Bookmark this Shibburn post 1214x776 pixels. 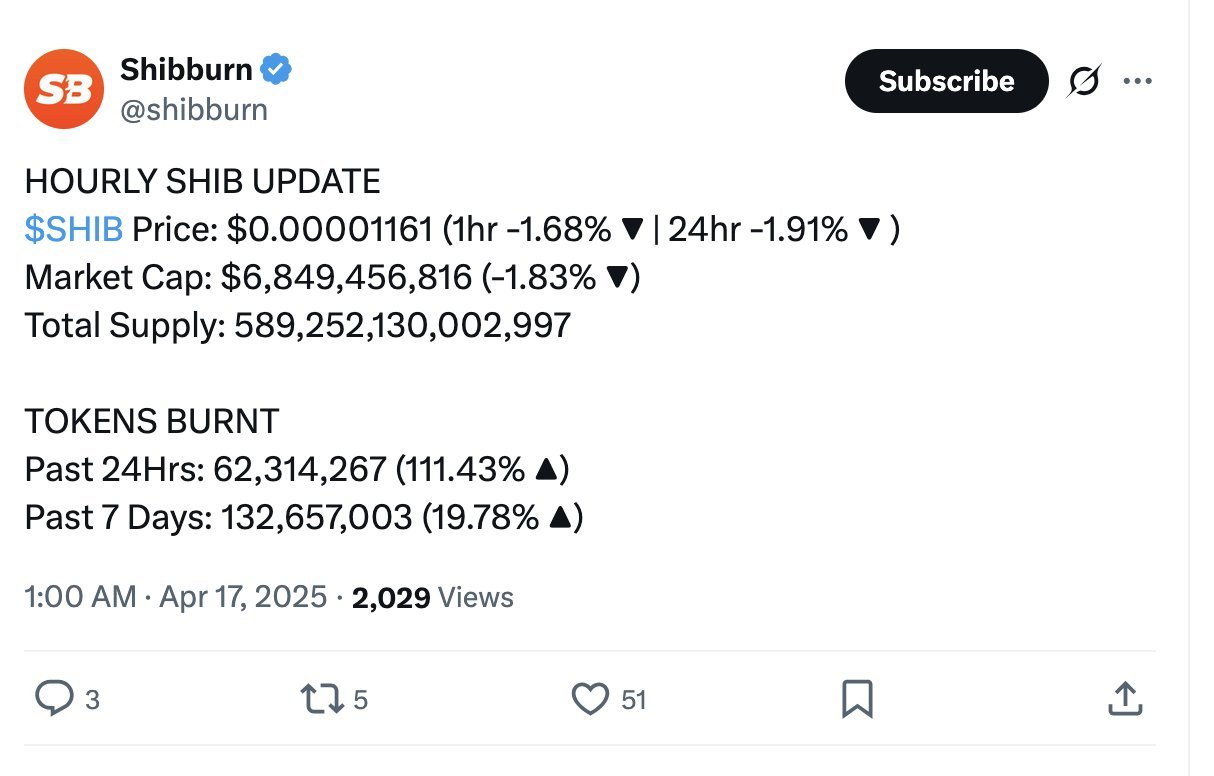click(857, 699)
